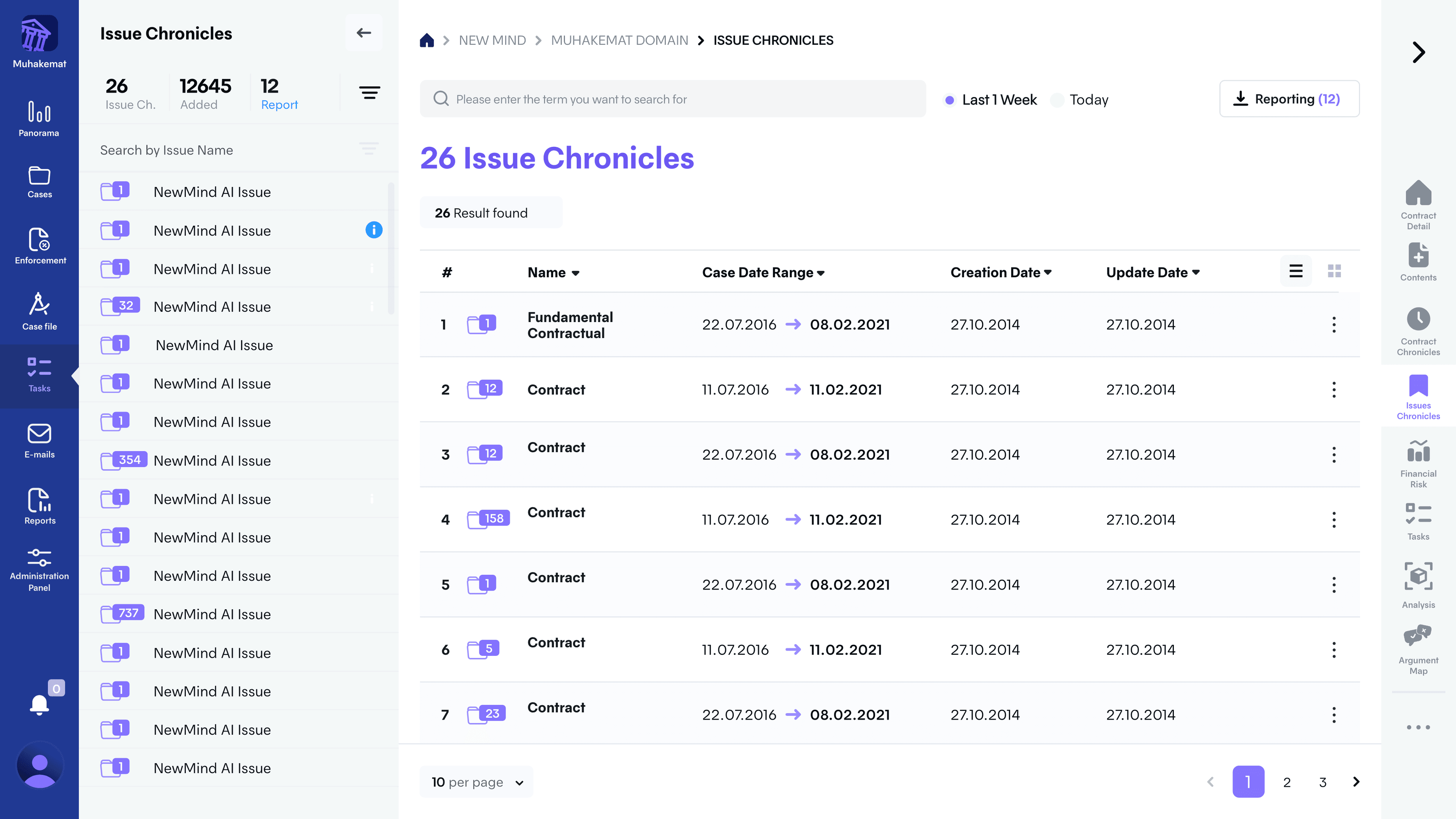Screen dimensions: 1456x819
Task: Click the notification bell icon
Action: (x=39, y=705)
